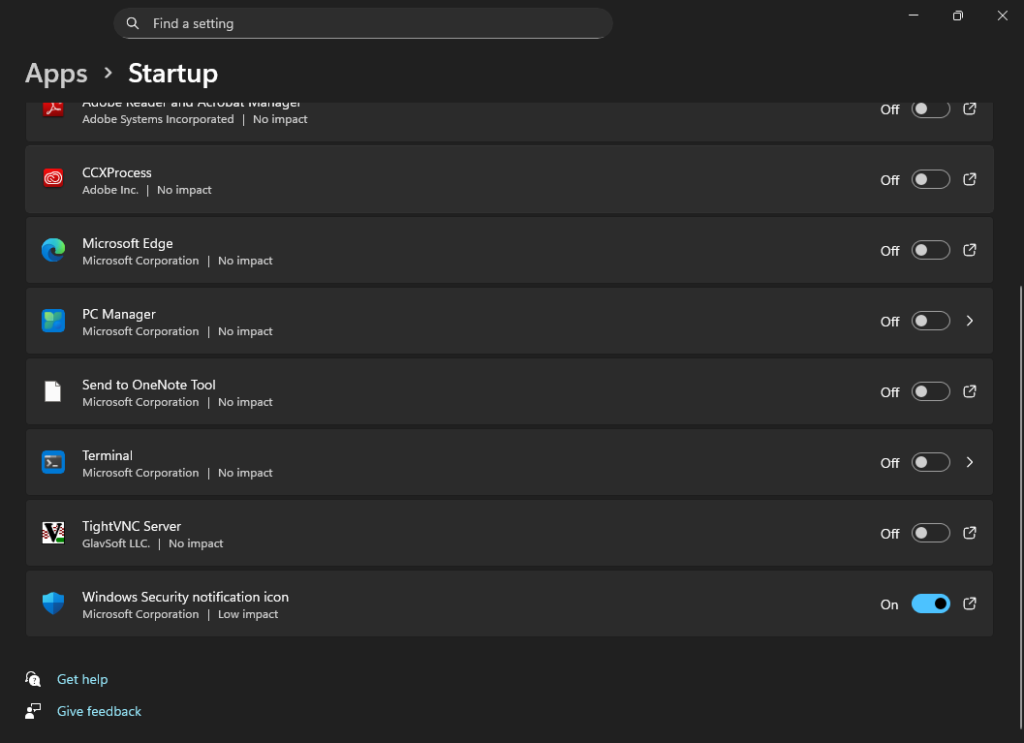Select the Startup breadcrumb label
1024x743 pixels.
click(172, 72)
